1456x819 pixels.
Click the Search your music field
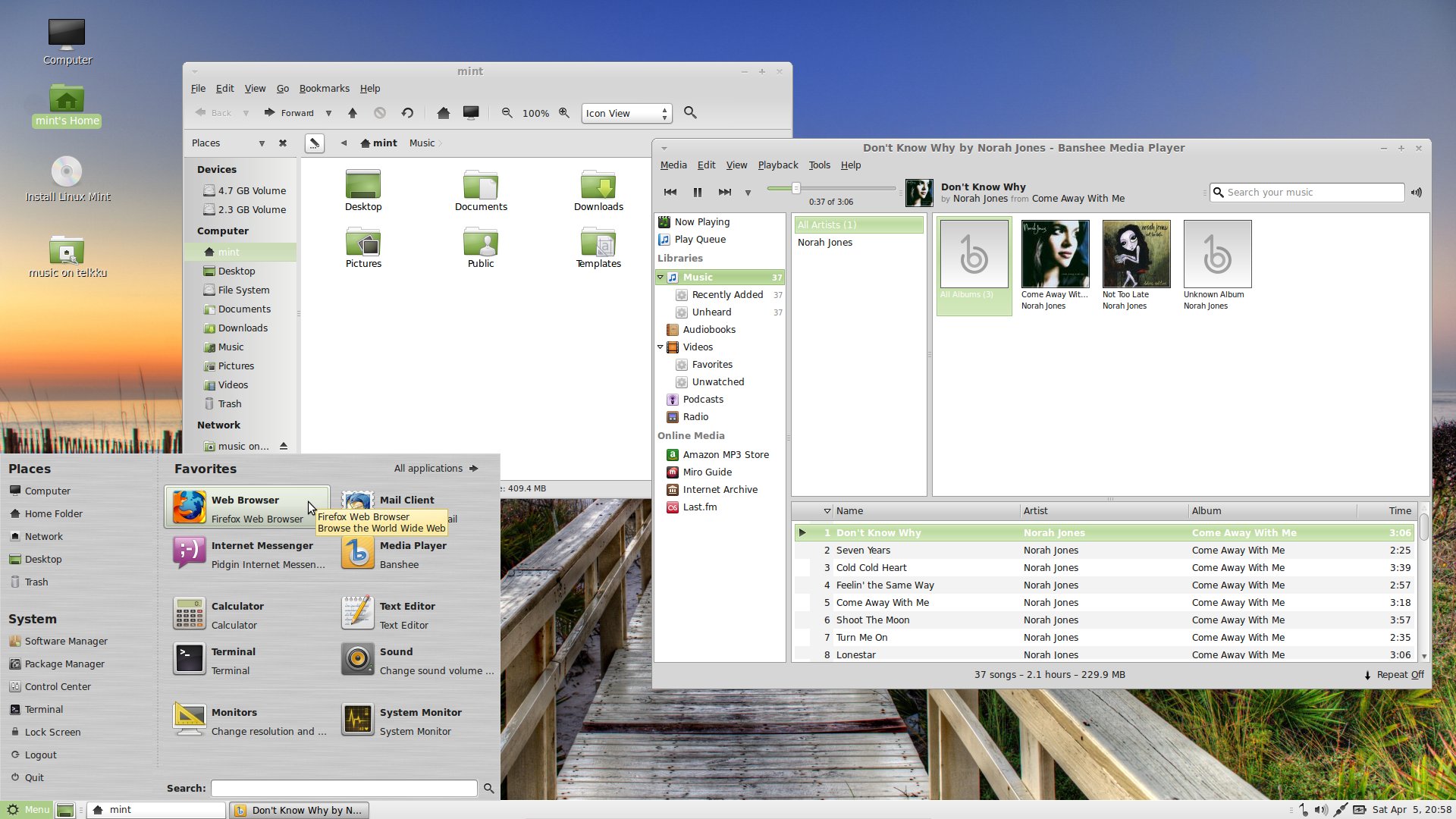click(1307, 193)
